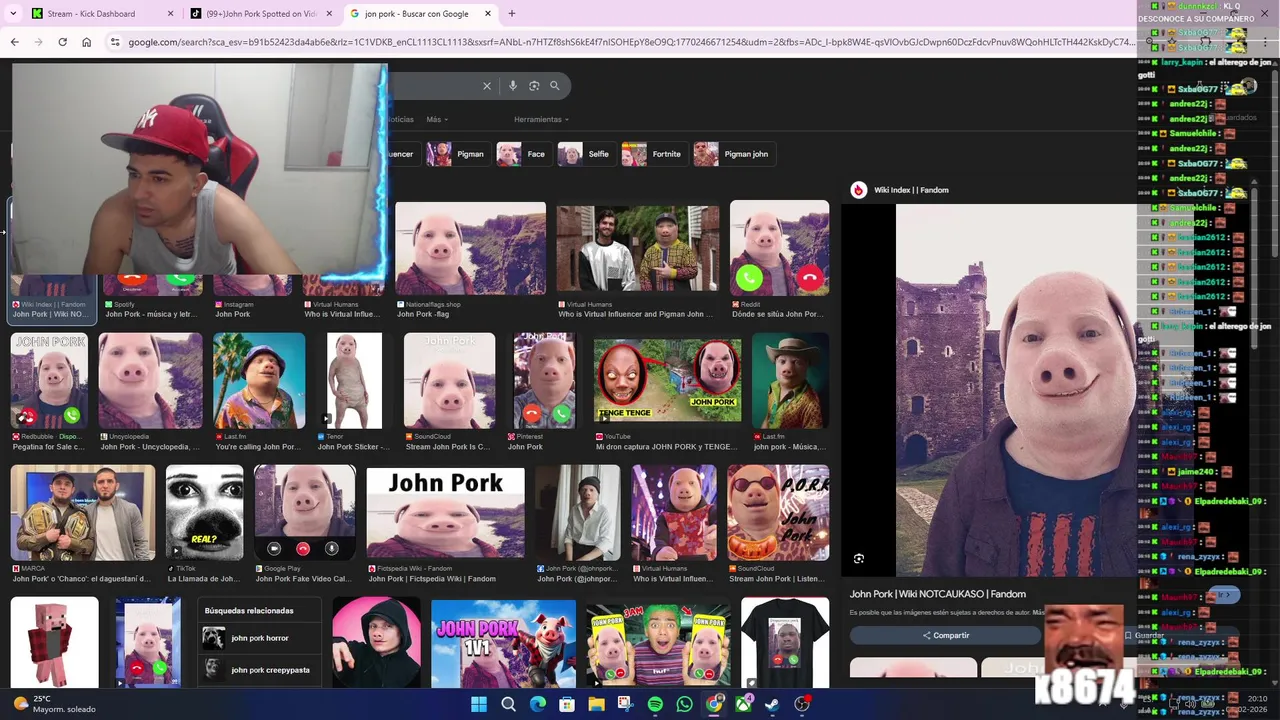1280x720 pixels.
Task: Open the tab list dropdown arrow
Action: coord(13,14)
